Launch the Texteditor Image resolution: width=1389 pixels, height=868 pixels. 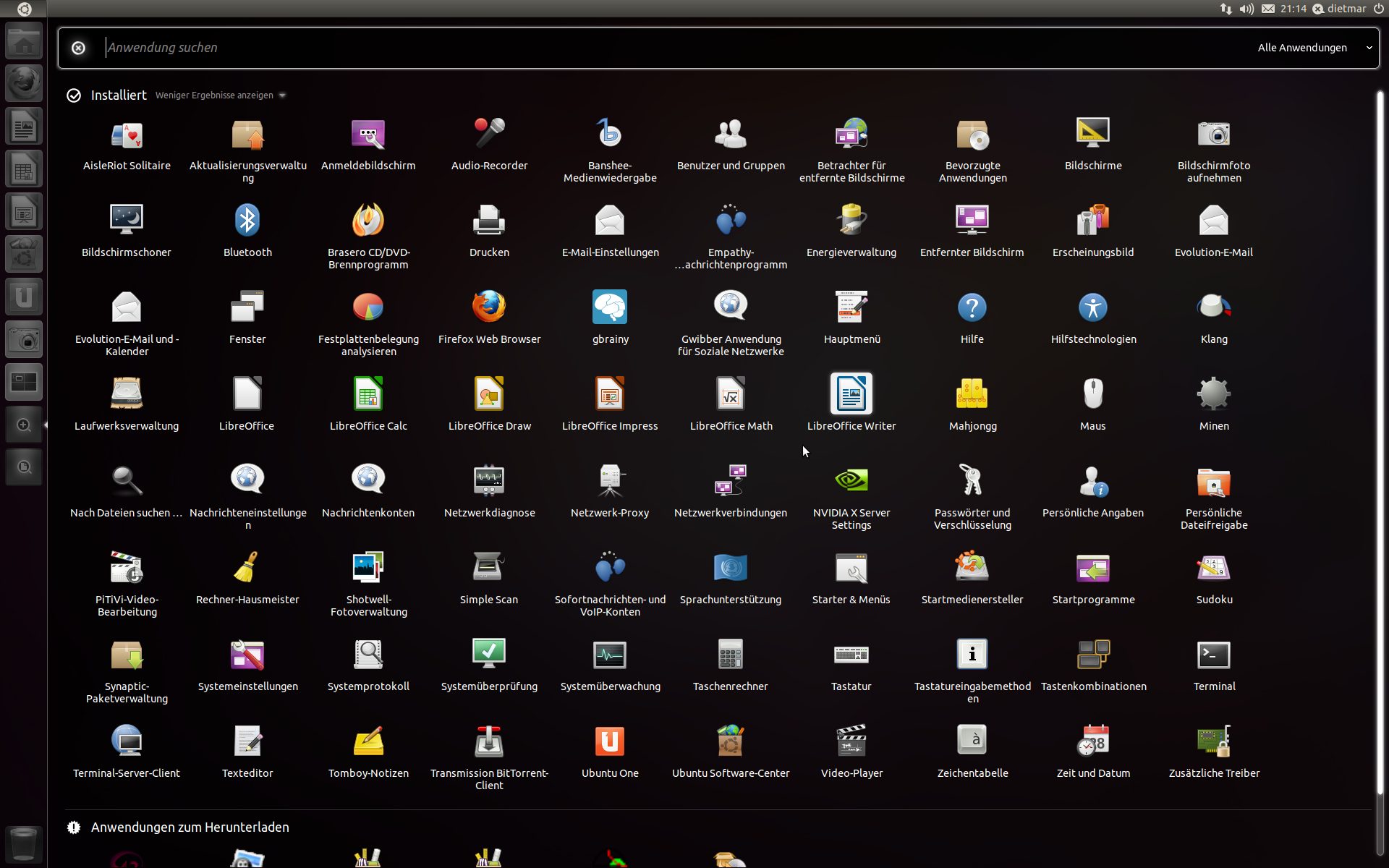coord(247,752)
